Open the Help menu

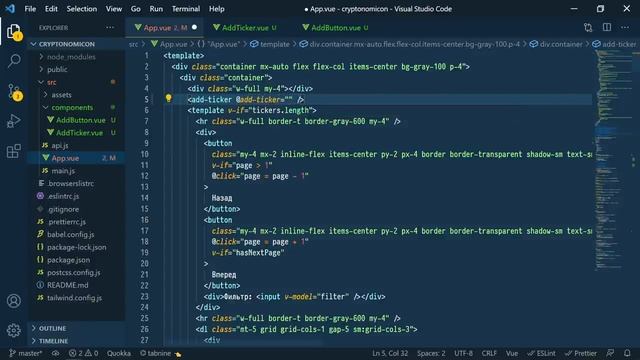(x=217, y=9)
